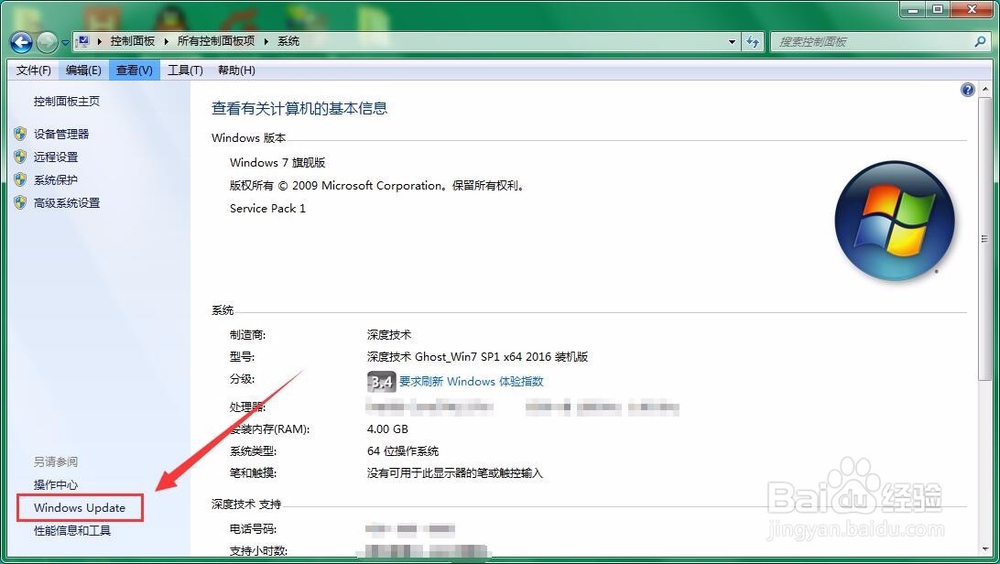Open 操作中心 link
Screen dimensions: 1000x564
[x=55, y=485]
